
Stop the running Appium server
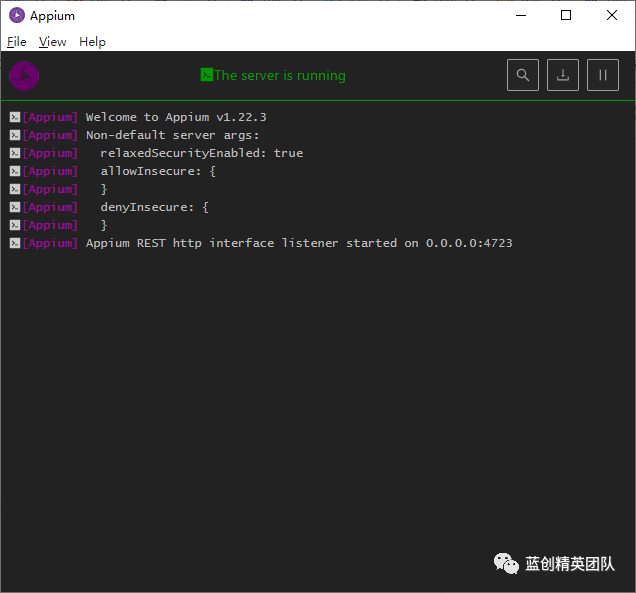tap(603, 75)
